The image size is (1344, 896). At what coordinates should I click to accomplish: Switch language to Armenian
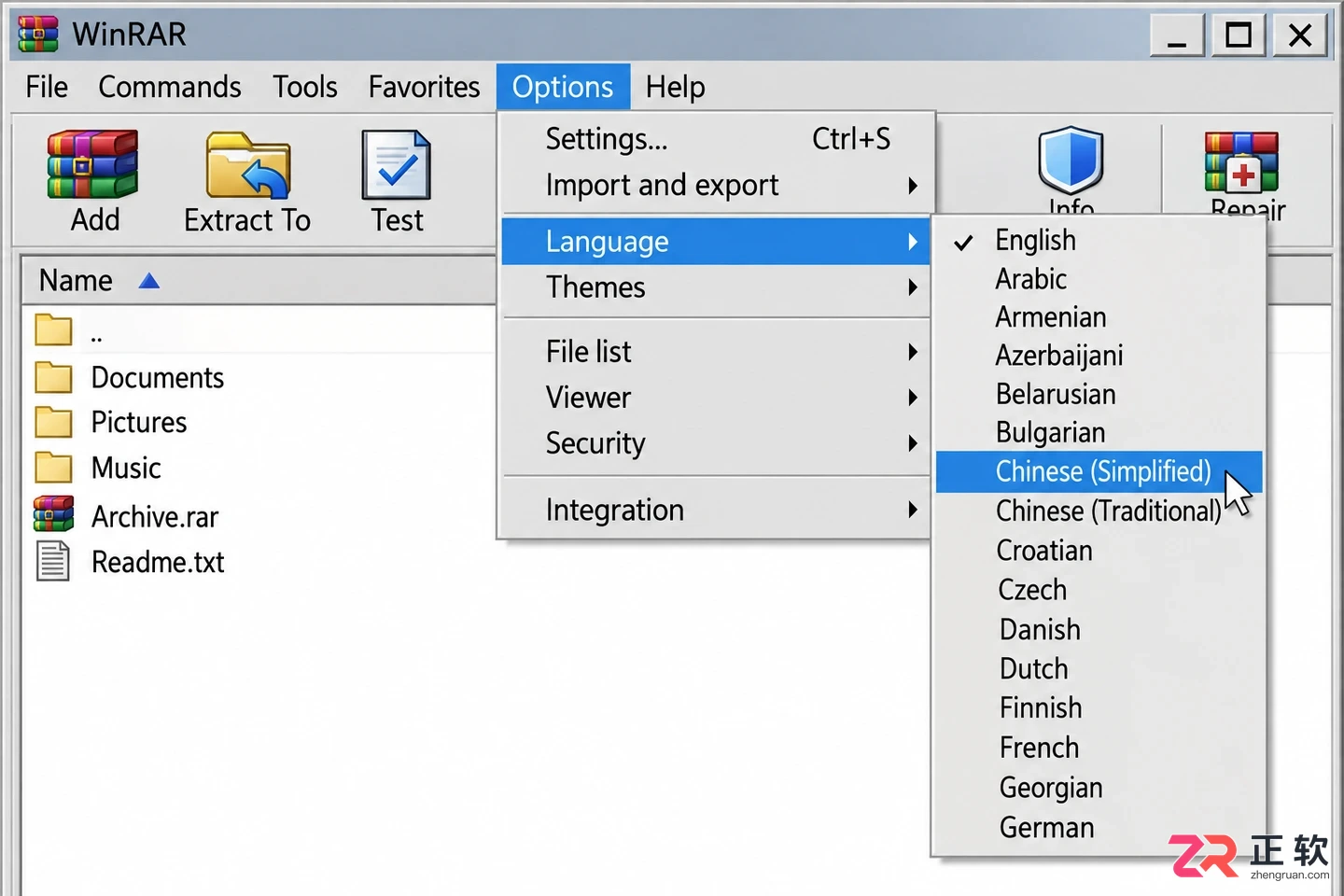coord(1099,317)
